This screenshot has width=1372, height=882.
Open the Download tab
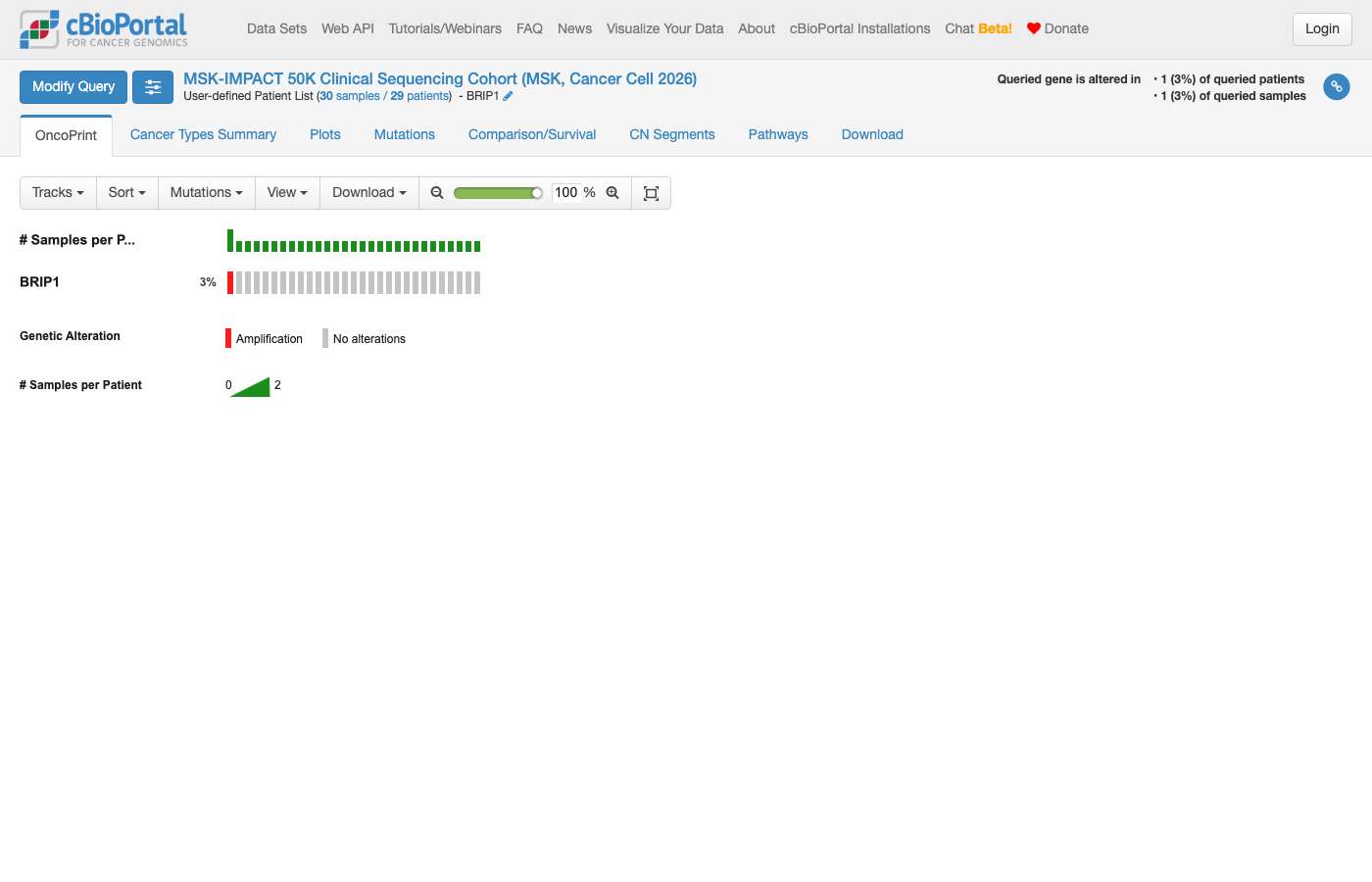[x=872, y=135]
